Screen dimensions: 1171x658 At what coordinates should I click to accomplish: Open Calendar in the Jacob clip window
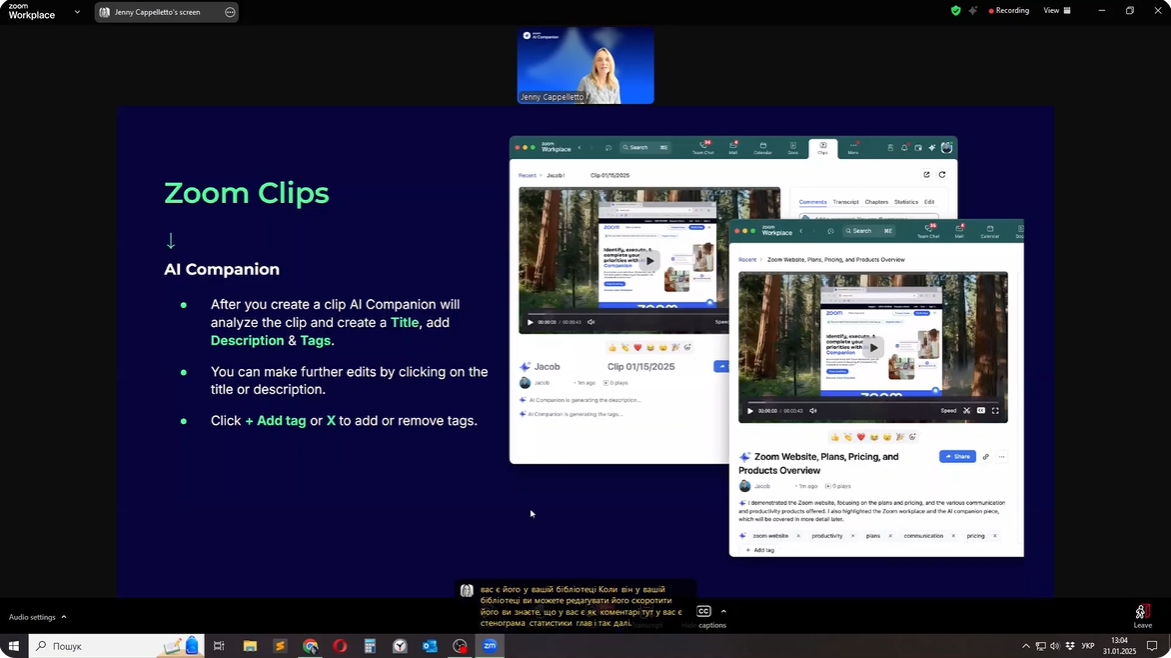point(762,147)
